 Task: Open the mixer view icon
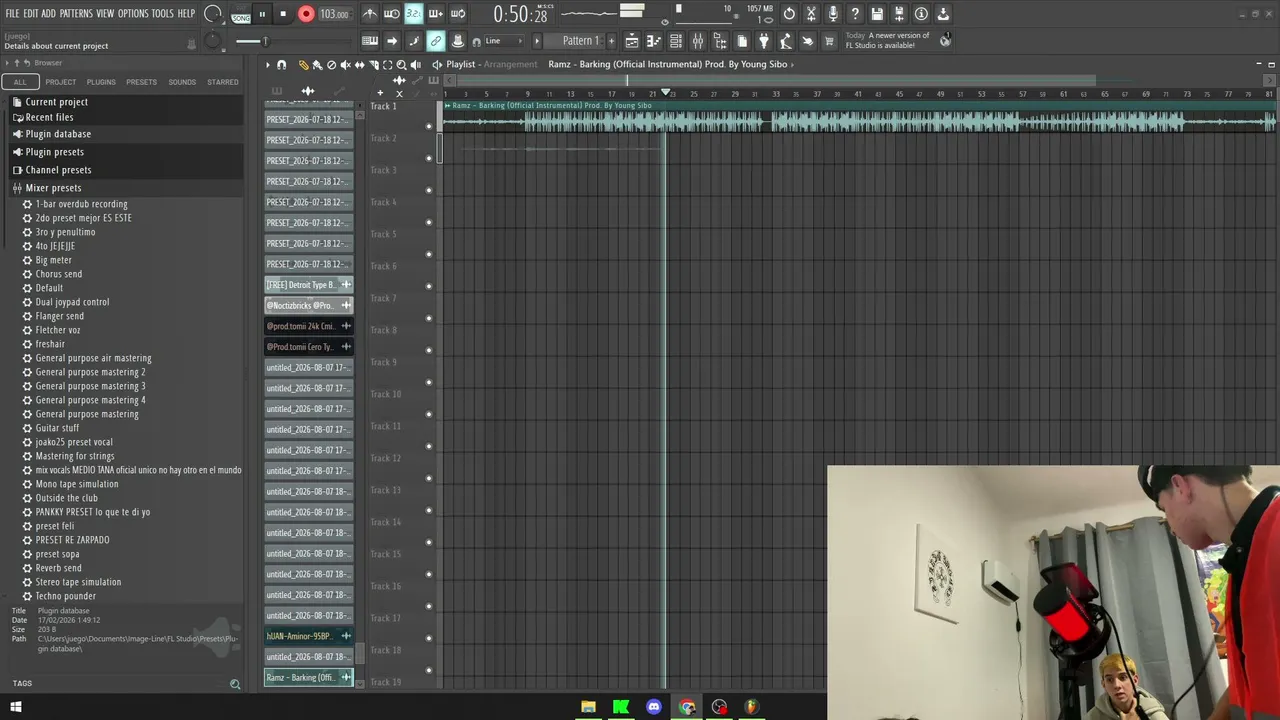[698, 41]
